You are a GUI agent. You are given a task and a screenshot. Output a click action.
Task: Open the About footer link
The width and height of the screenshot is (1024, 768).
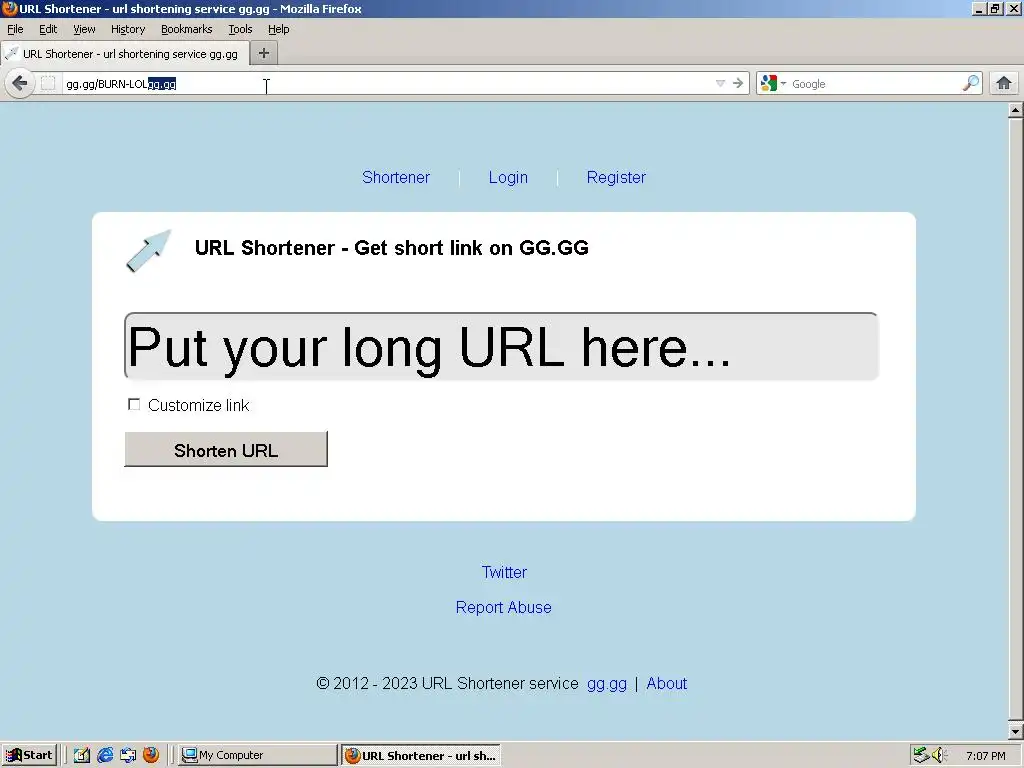click(667, 683)
